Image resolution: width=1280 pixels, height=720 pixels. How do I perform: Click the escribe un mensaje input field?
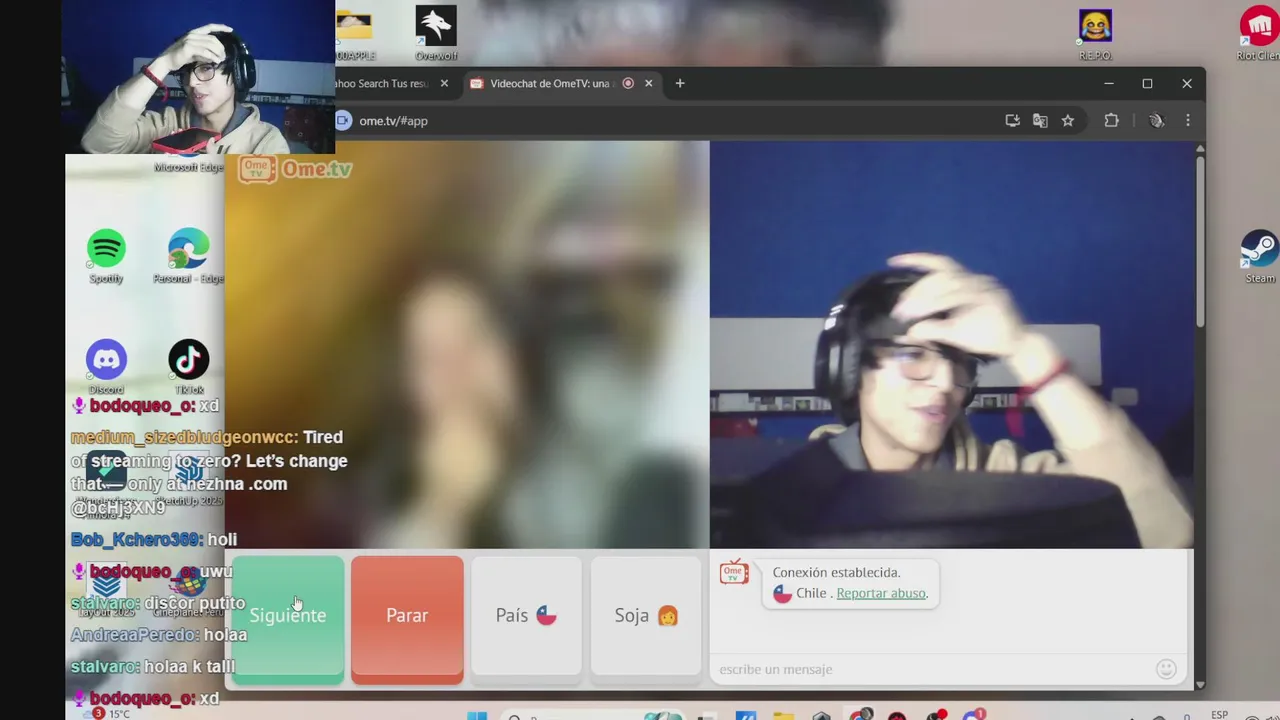coord(930,669)
